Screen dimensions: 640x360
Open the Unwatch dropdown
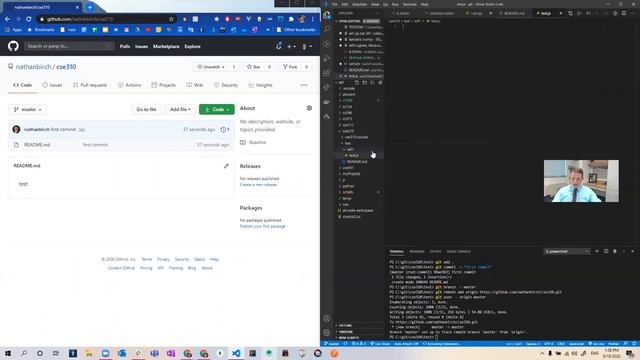211,67
